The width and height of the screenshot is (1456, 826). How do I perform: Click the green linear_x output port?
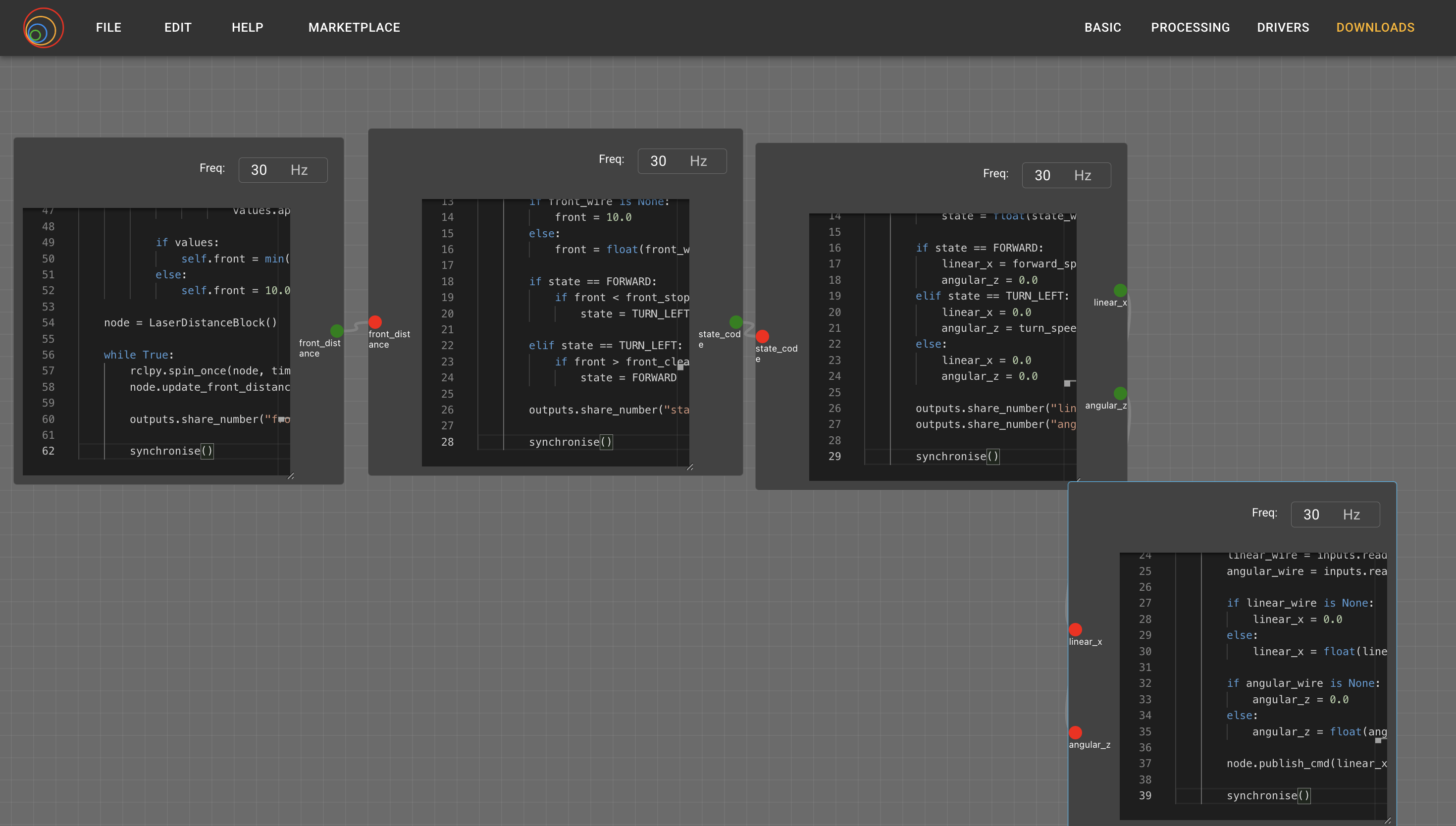tap(1120, 291)
